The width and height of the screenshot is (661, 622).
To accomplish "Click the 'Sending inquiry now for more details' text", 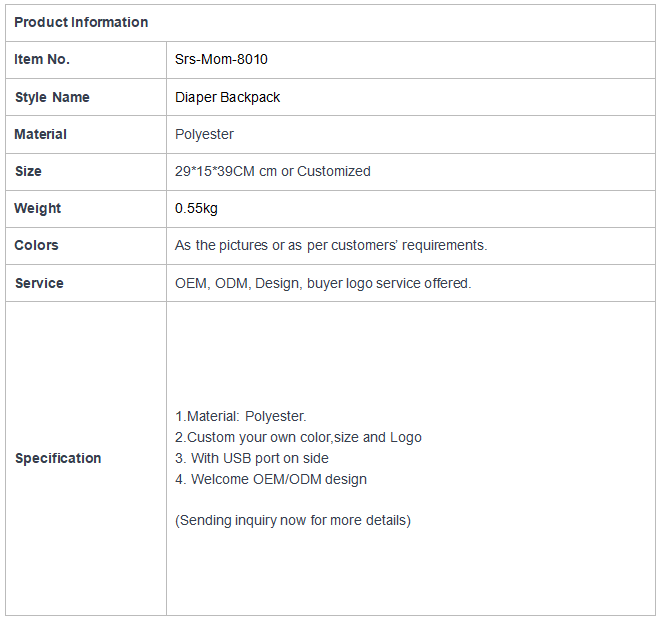I will pyautogui.click(x=293, y=521).
